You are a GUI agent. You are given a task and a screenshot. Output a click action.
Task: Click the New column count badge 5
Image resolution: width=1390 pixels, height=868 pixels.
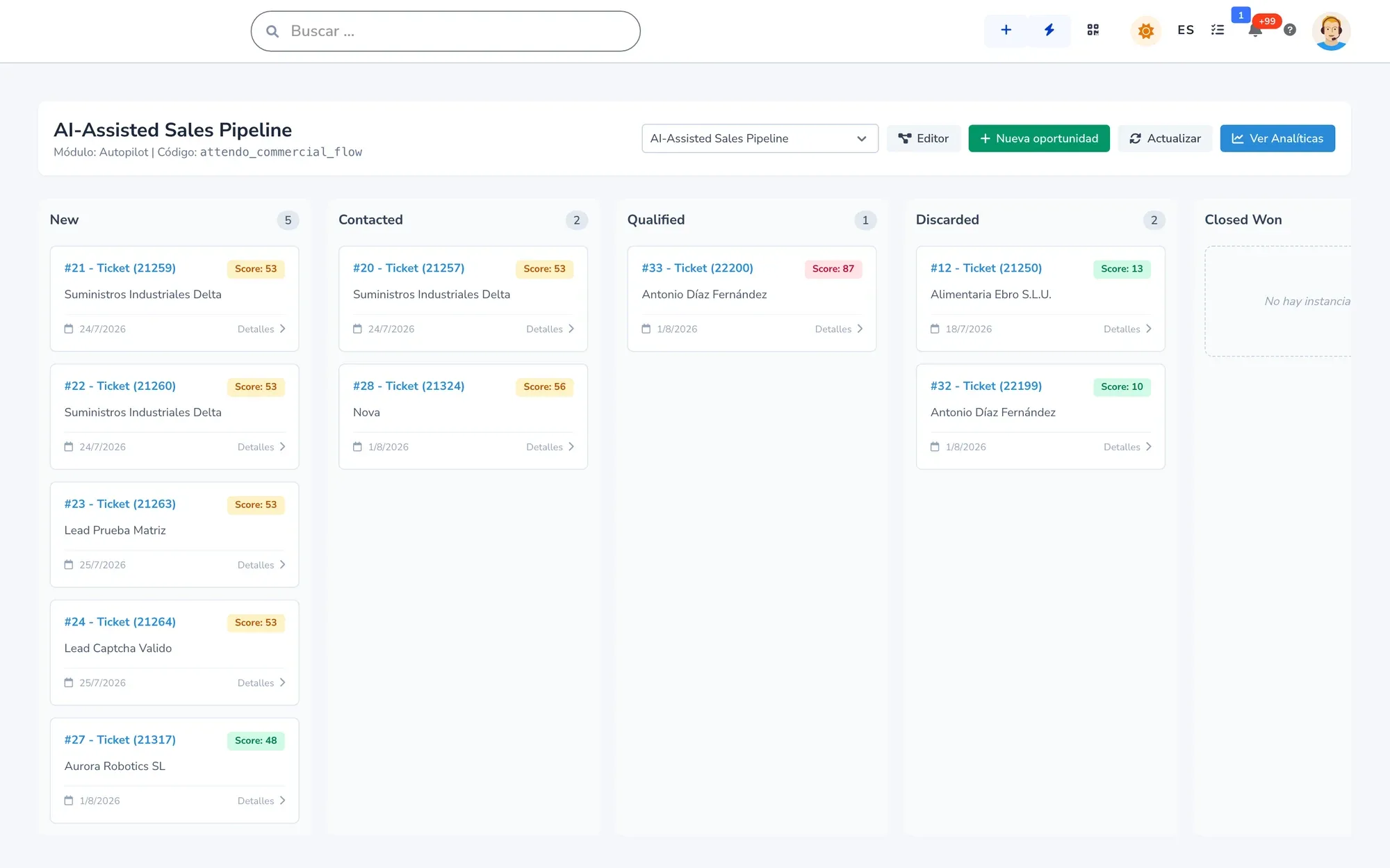click(x=288, y=220)
